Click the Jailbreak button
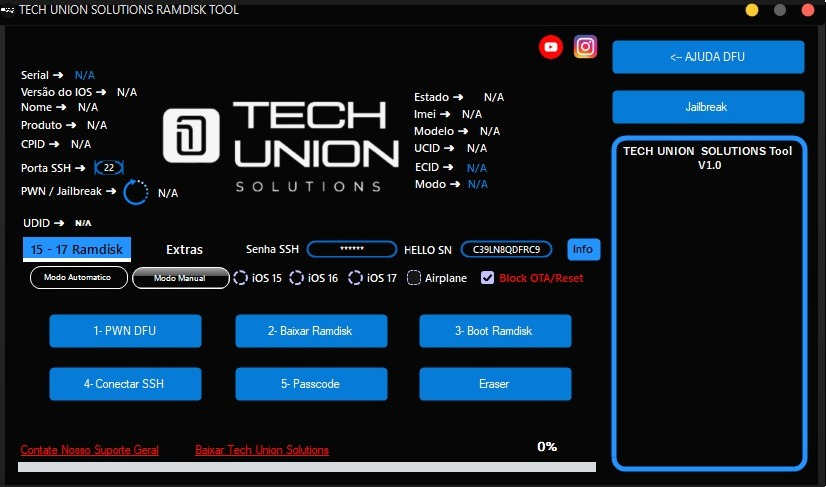The width and height of the screenshot is (826, 487). coord(708,107)
